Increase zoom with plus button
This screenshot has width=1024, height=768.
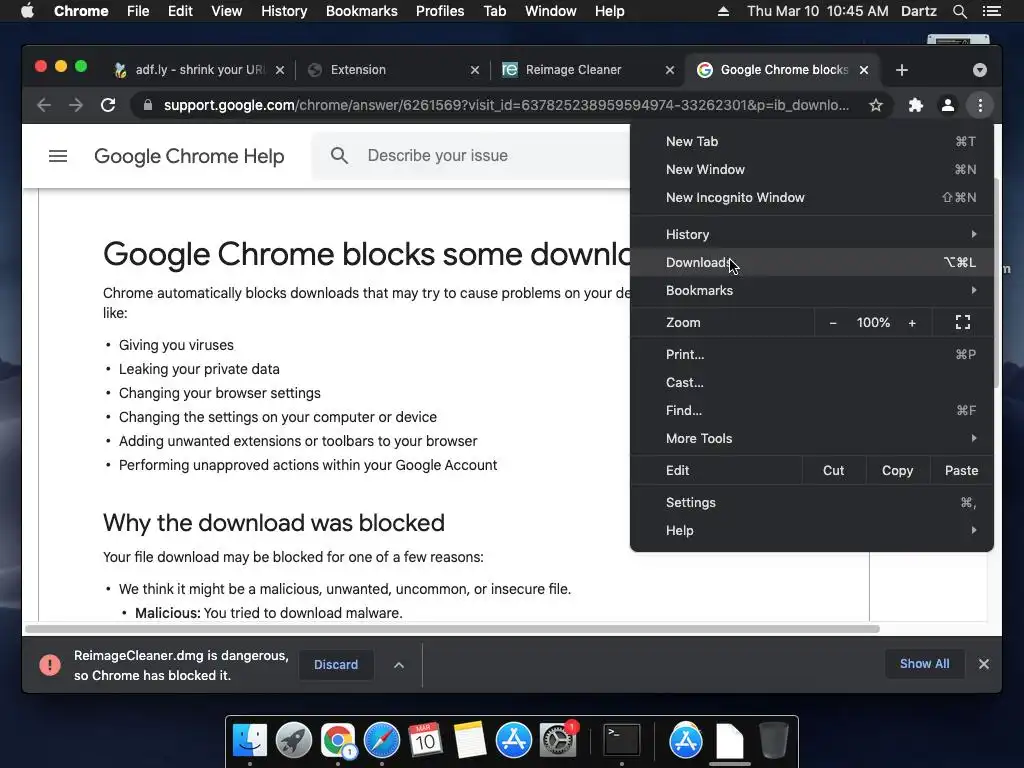[x=912, y=323]
